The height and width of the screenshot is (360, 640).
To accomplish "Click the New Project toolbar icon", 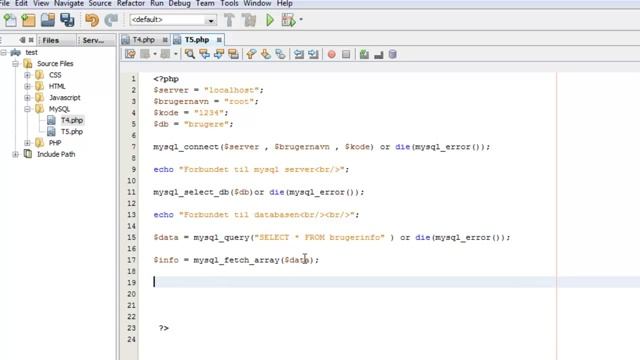I will 28,20.
